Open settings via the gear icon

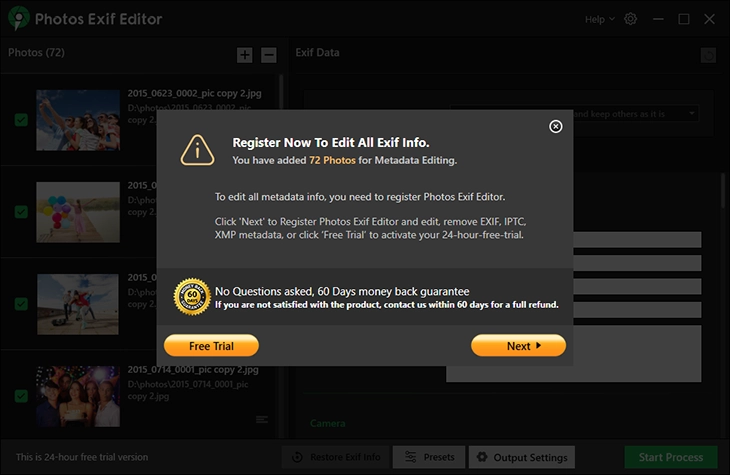tap(630, 19)
